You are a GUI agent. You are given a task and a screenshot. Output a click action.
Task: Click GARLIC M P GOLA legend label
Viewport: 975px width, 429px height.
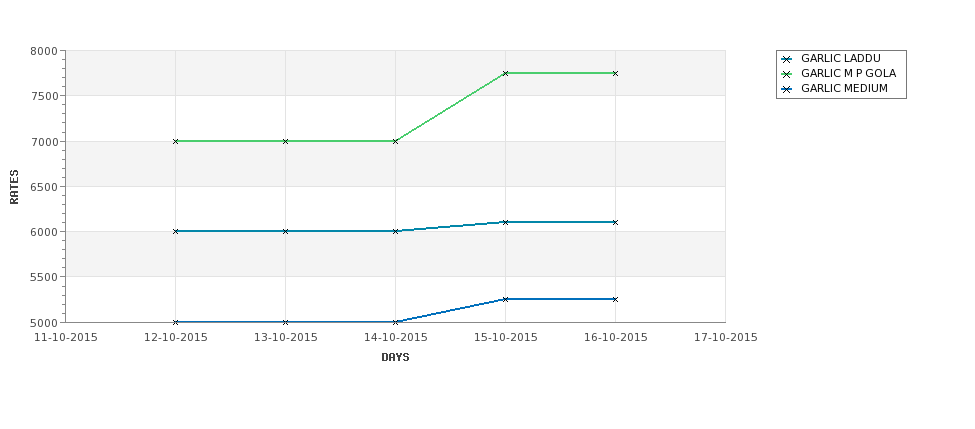click(x=848, y=73)
